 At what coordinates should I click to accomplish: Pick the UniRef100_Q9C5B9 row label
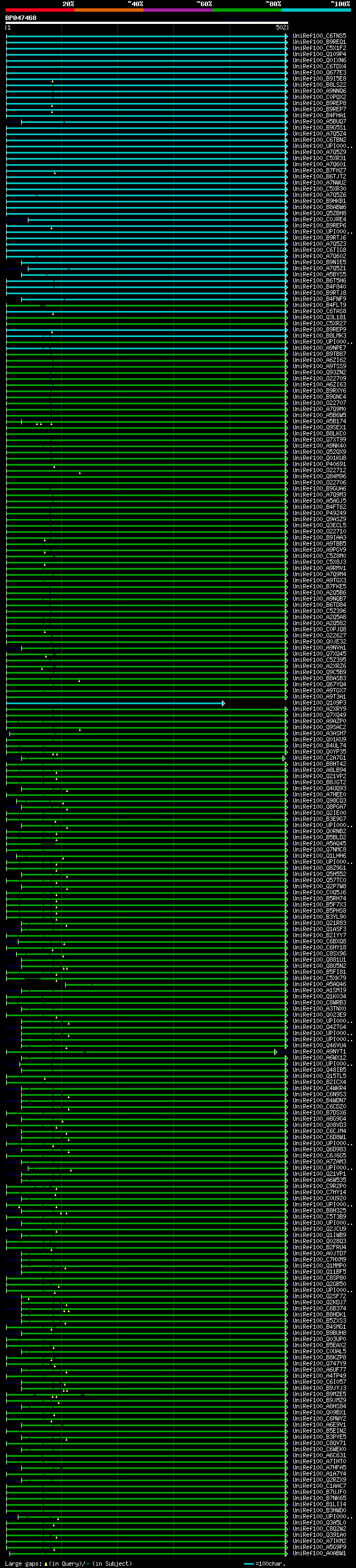(319, 672)
